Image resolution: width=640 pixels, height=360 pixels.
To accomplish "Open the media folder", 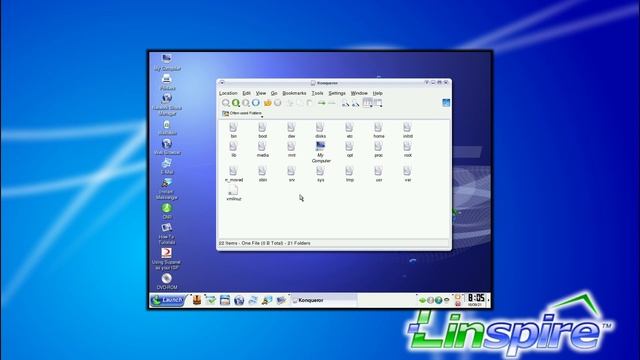I will 262,149.
